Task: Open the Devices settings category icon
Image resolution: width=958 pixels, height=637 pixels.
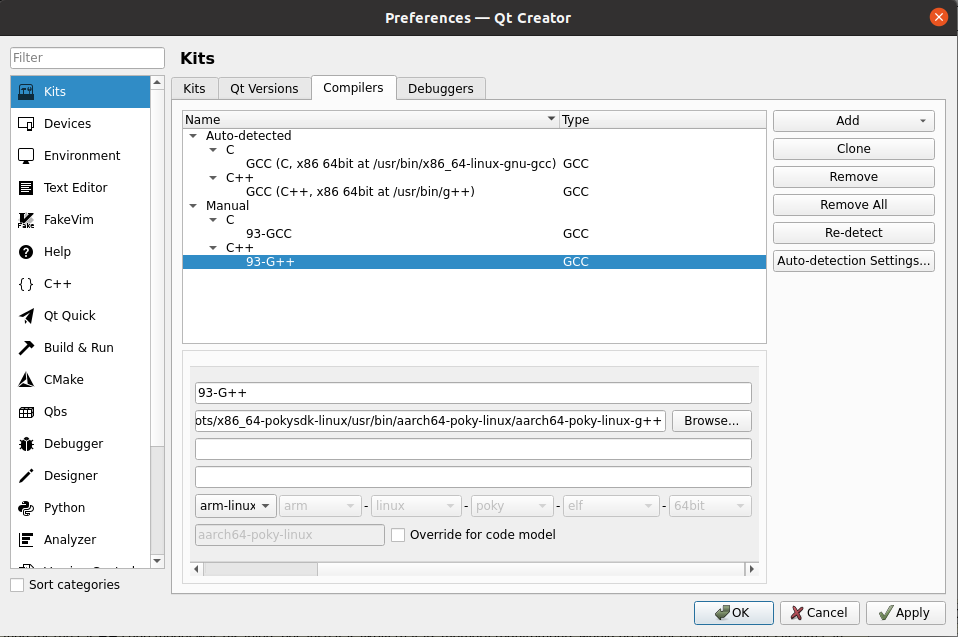Action: (27, 124)
